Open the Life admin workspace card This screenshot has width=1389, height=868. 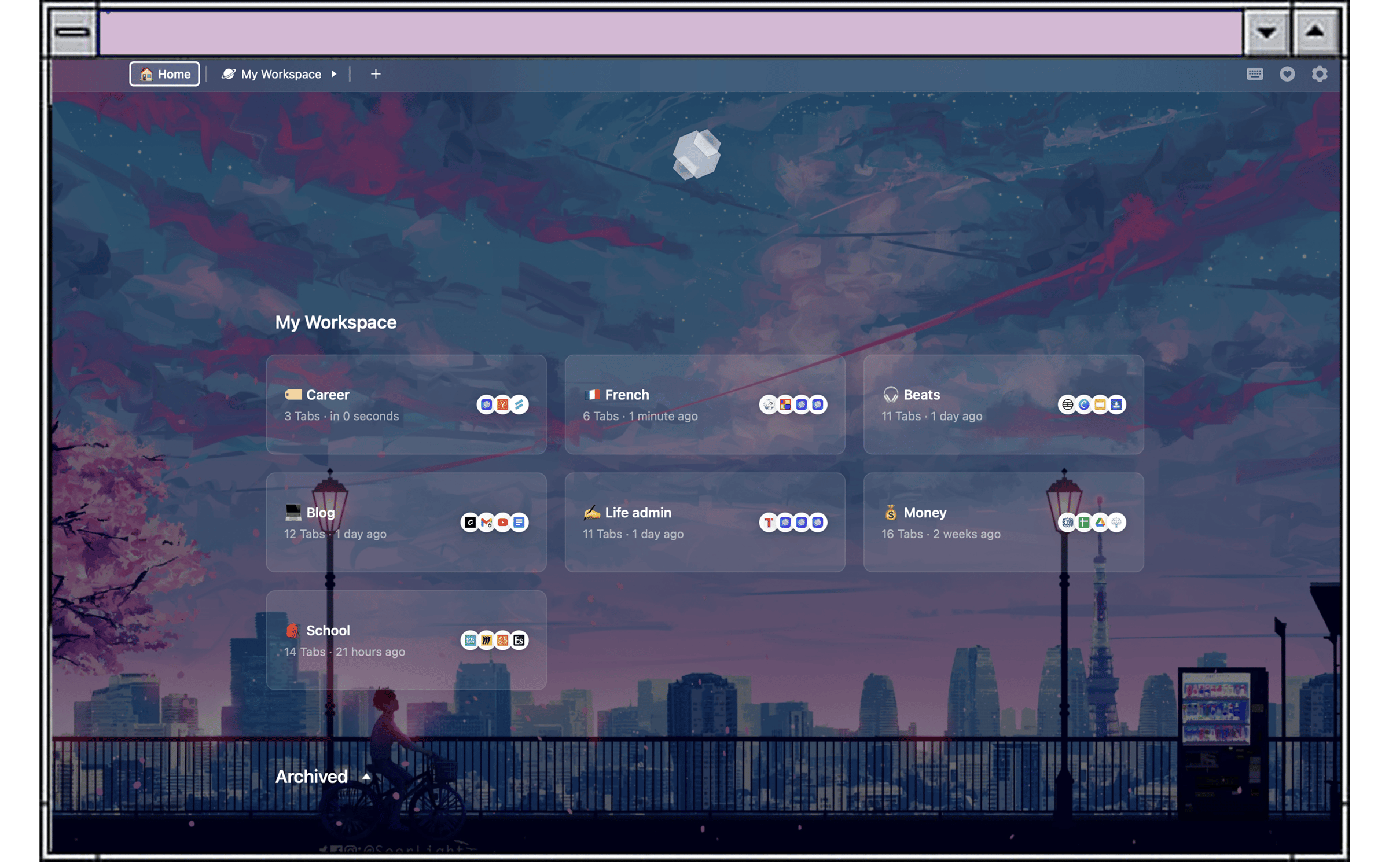click(704, 523)
